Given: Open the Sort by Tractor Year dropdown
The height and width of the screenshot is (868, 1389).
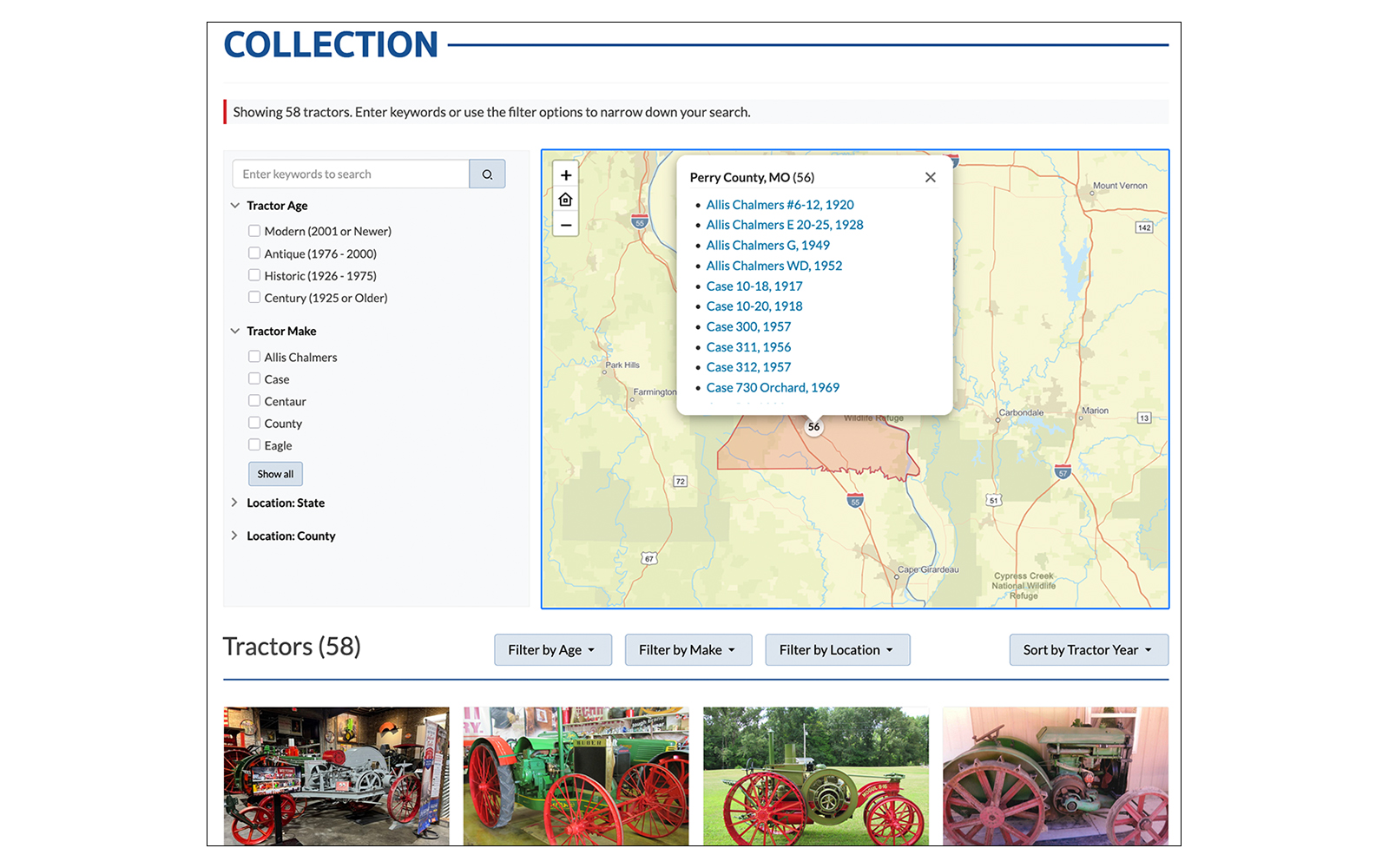Looking at the screenshot, I should 1089,650.
